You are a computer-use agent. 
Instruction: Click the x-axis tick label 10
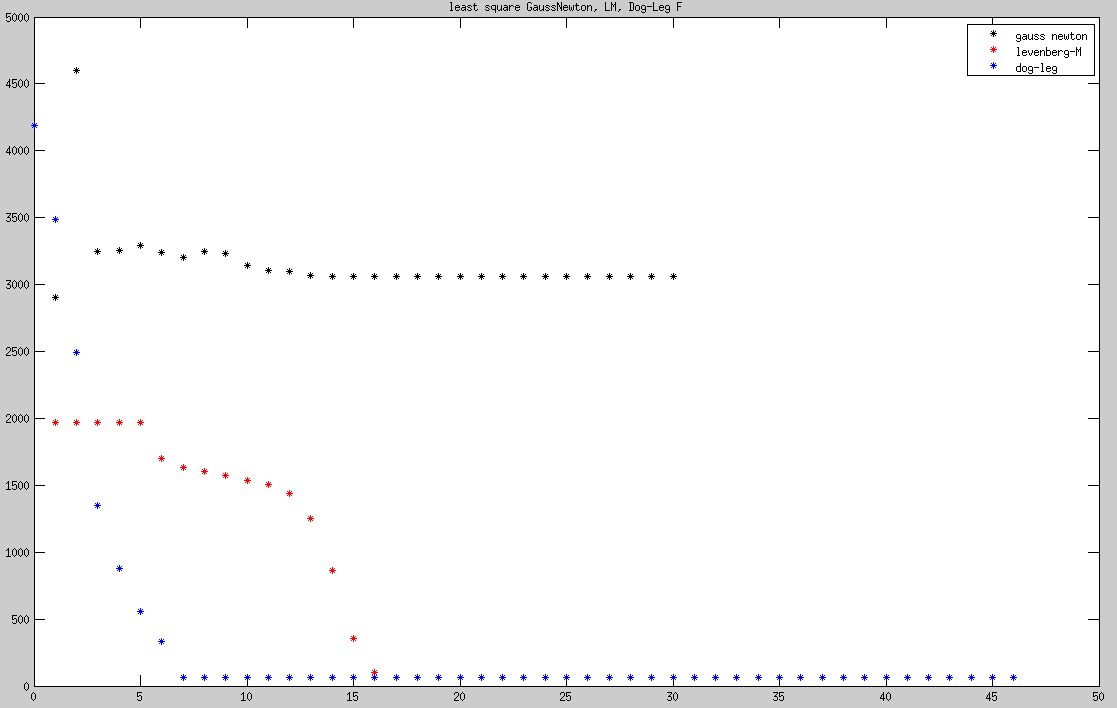(x=246, y=697)
